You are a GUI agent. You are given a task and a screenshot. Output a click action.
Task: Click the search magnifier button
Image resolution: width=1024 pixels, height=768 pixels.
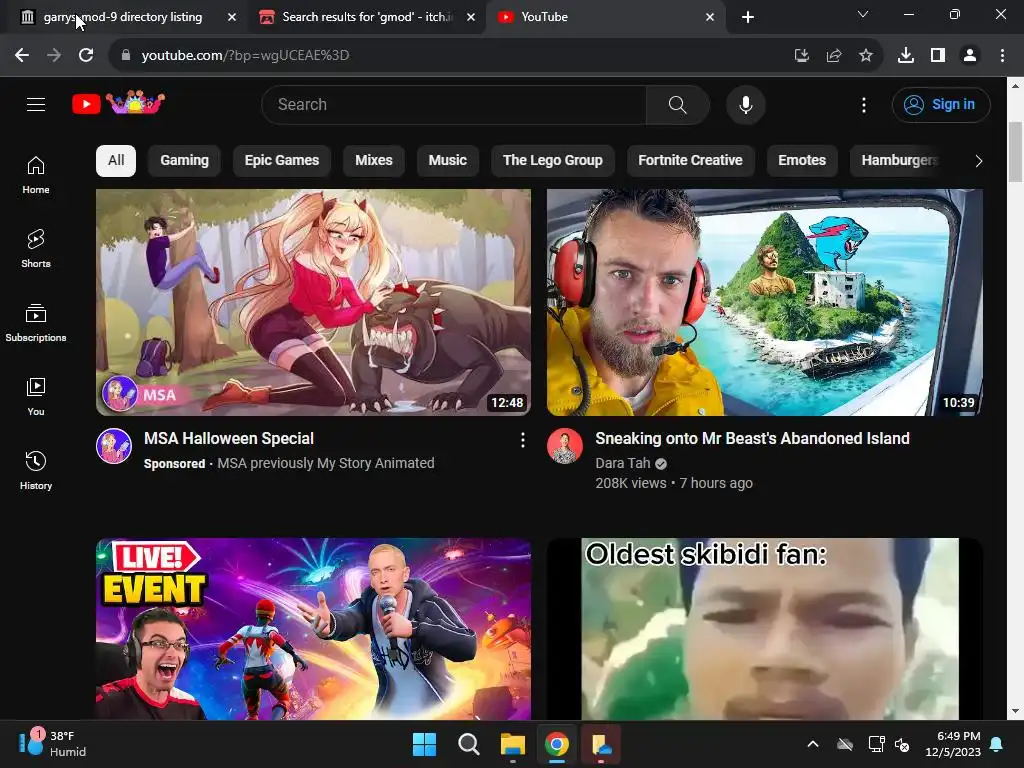[677, 104]
